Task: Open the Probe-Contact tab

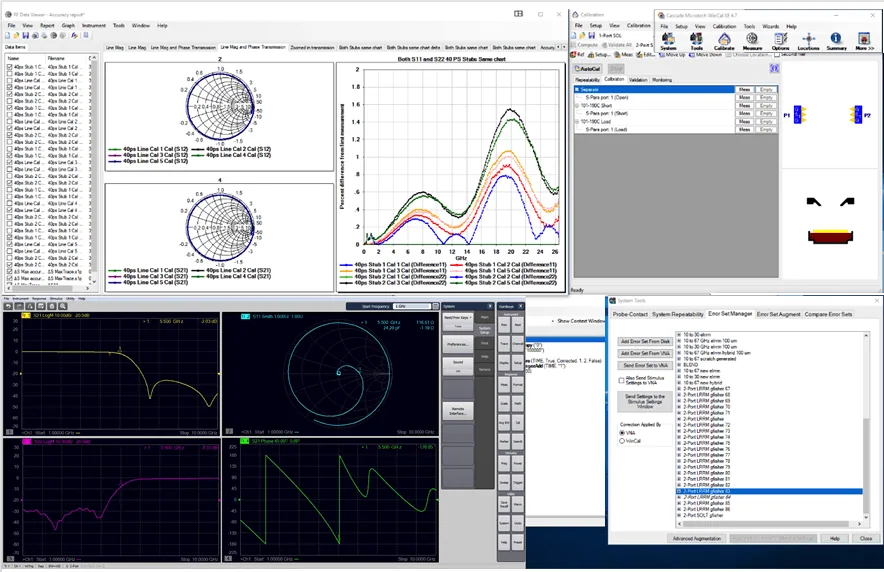Action: click(630, 314)
